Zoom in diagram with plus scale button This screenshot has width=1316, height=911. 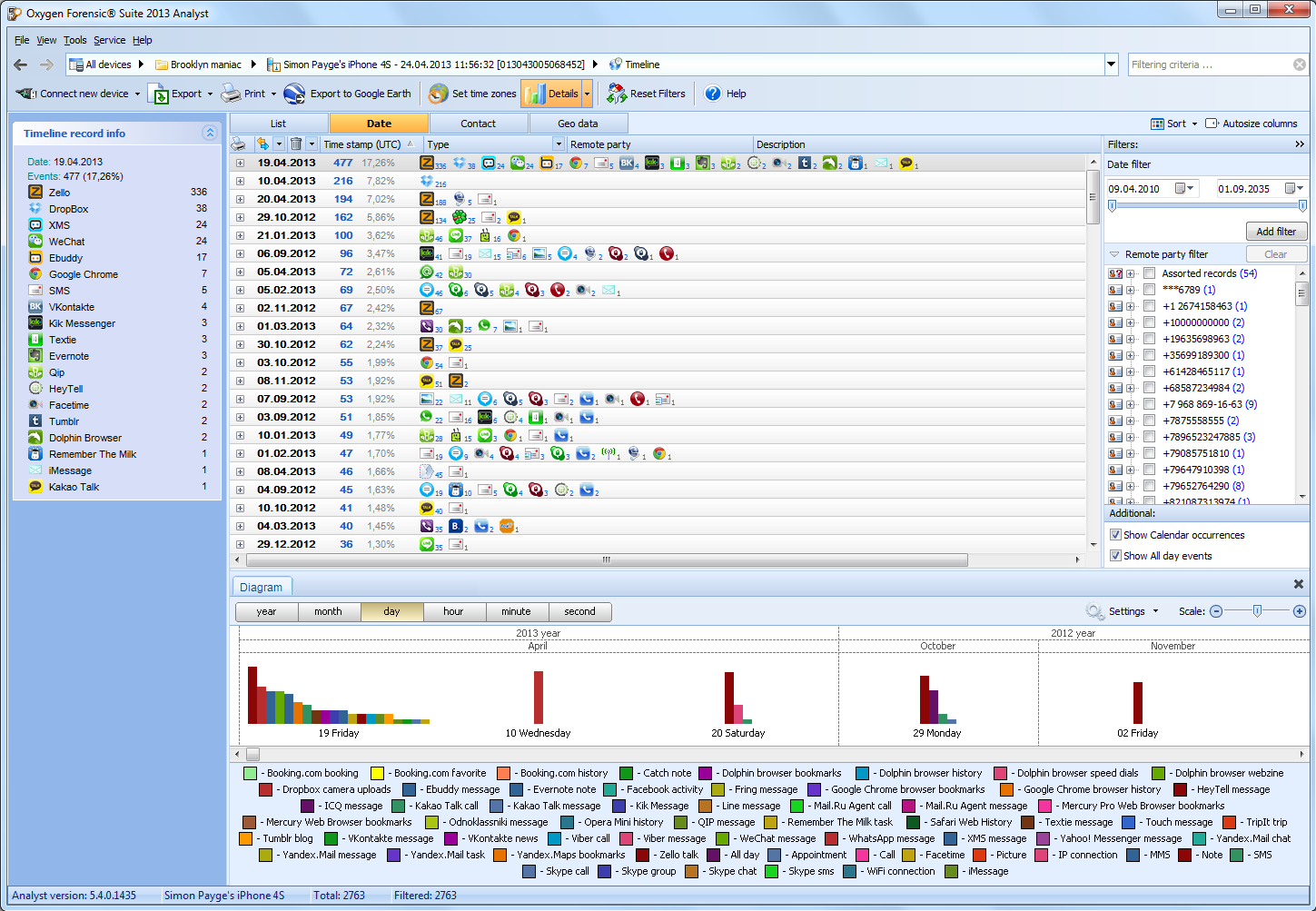point(1300,611)
